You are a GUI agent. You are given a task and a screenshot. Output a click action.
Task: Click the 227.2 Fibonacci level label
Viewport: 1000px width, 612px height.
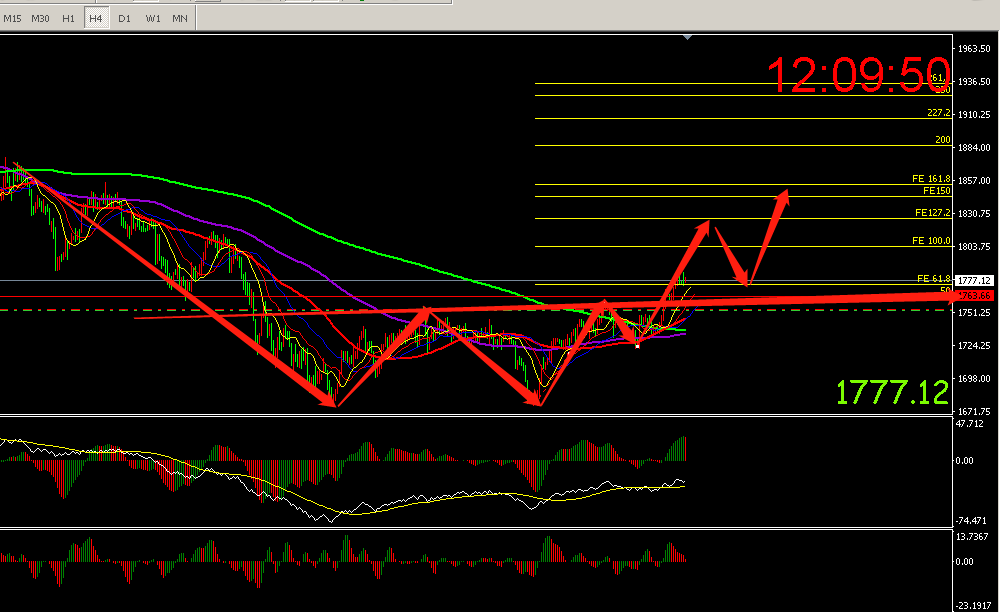939,113
